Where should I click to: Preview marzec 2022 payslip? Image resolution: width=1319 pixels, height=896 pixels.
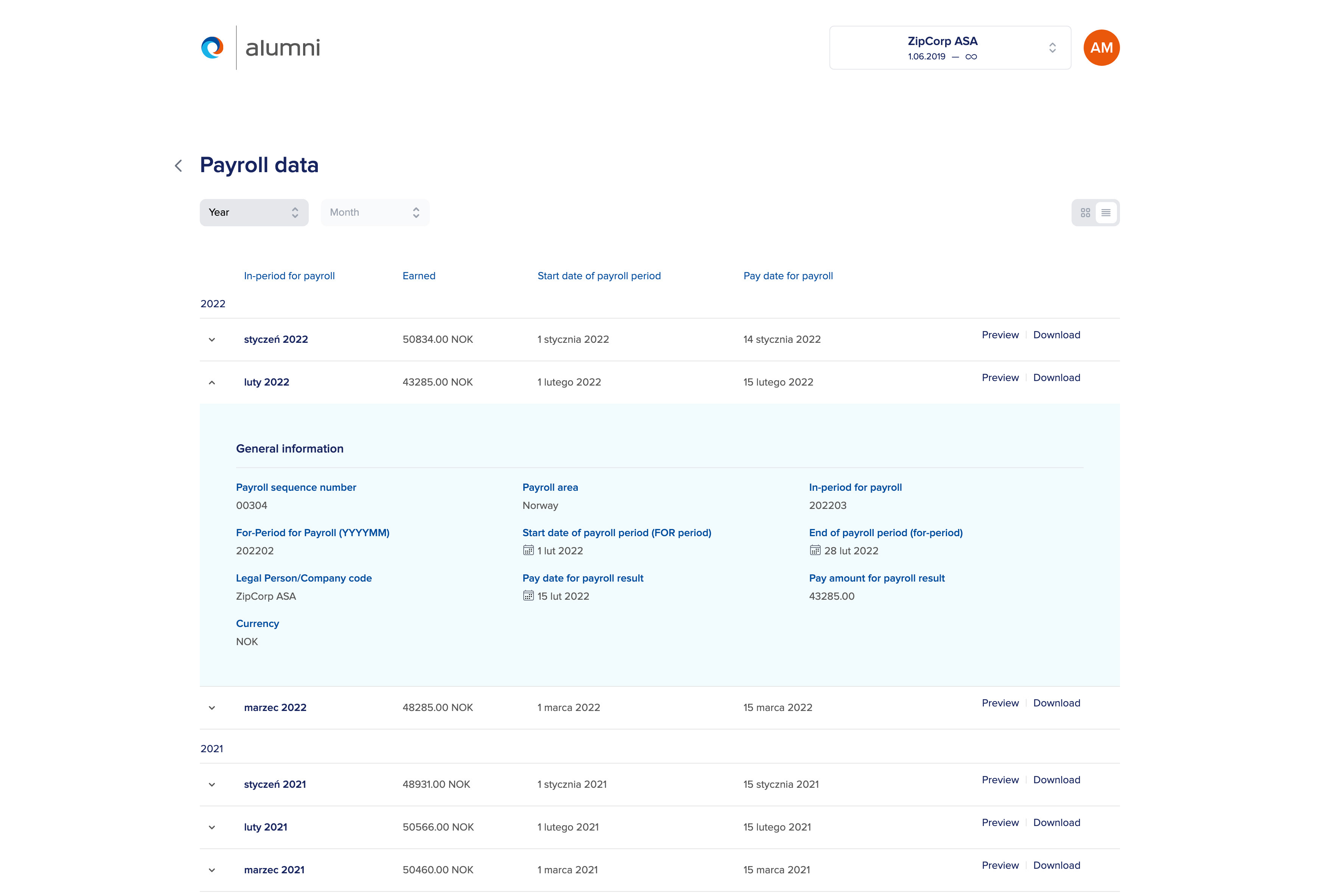(1000, 703)
